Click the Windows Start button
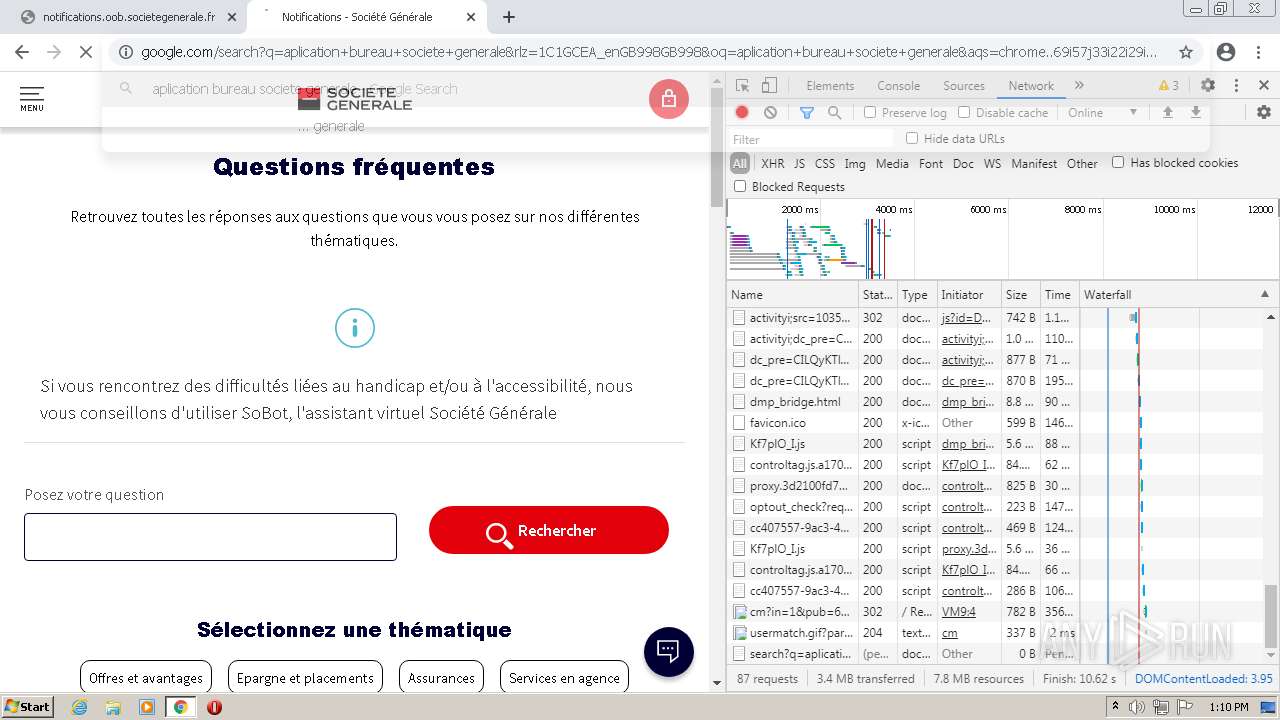The width and height of the screenshot is (1280, 720). [28, 707]
